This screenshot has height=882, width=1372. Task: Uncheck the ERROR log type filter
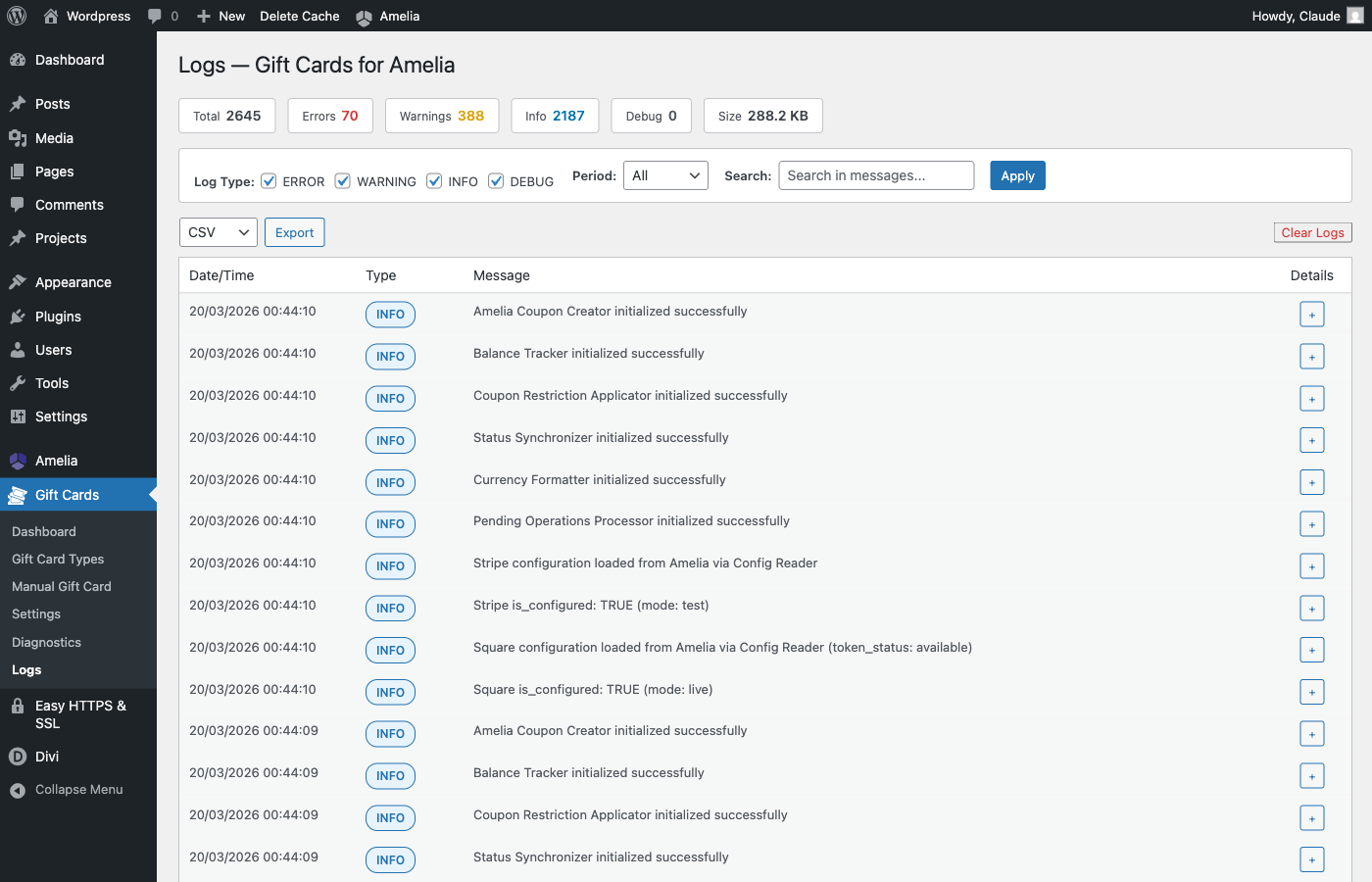tap(269, 180)
